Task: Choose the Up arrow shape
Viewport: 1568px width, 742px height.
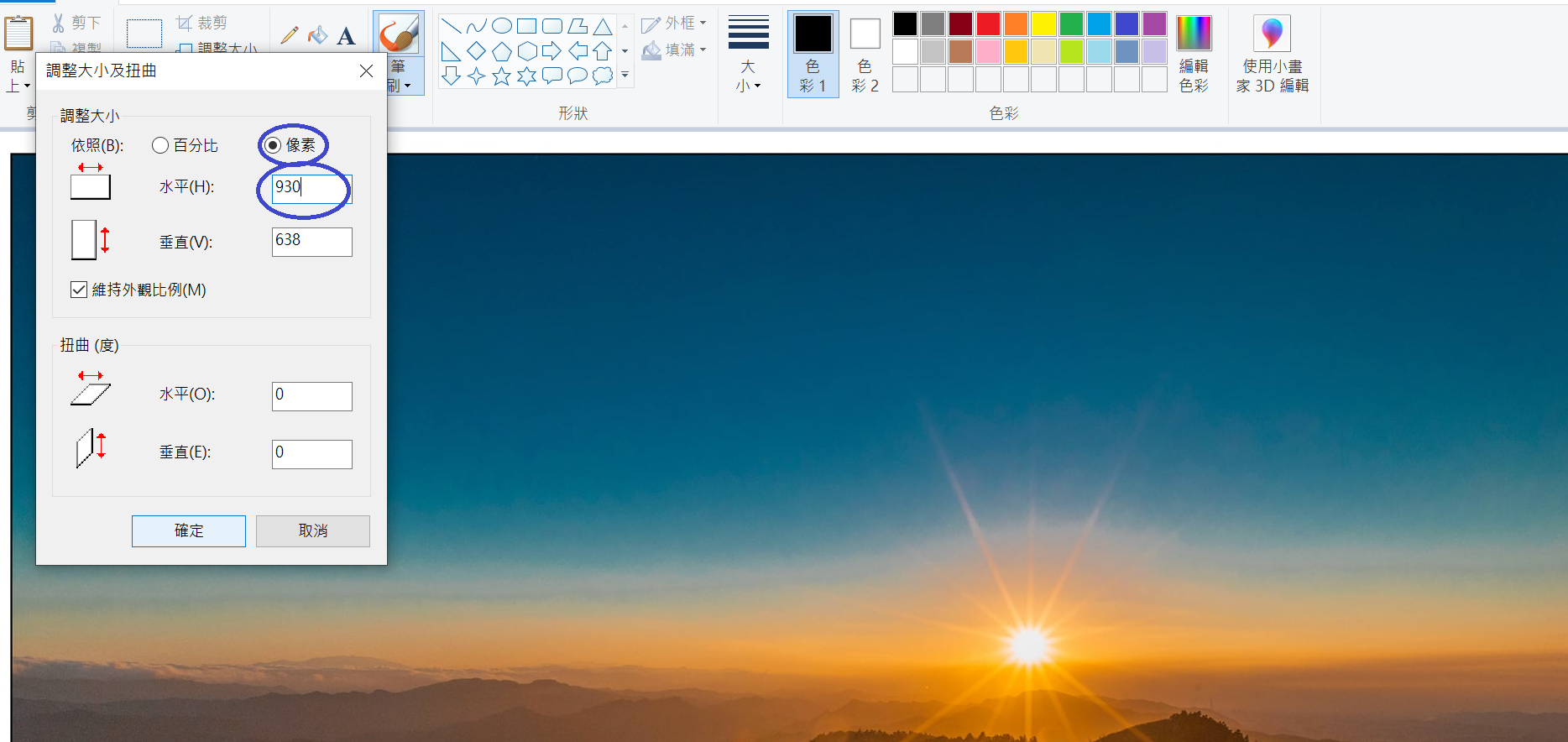Action: pos(603,51)
